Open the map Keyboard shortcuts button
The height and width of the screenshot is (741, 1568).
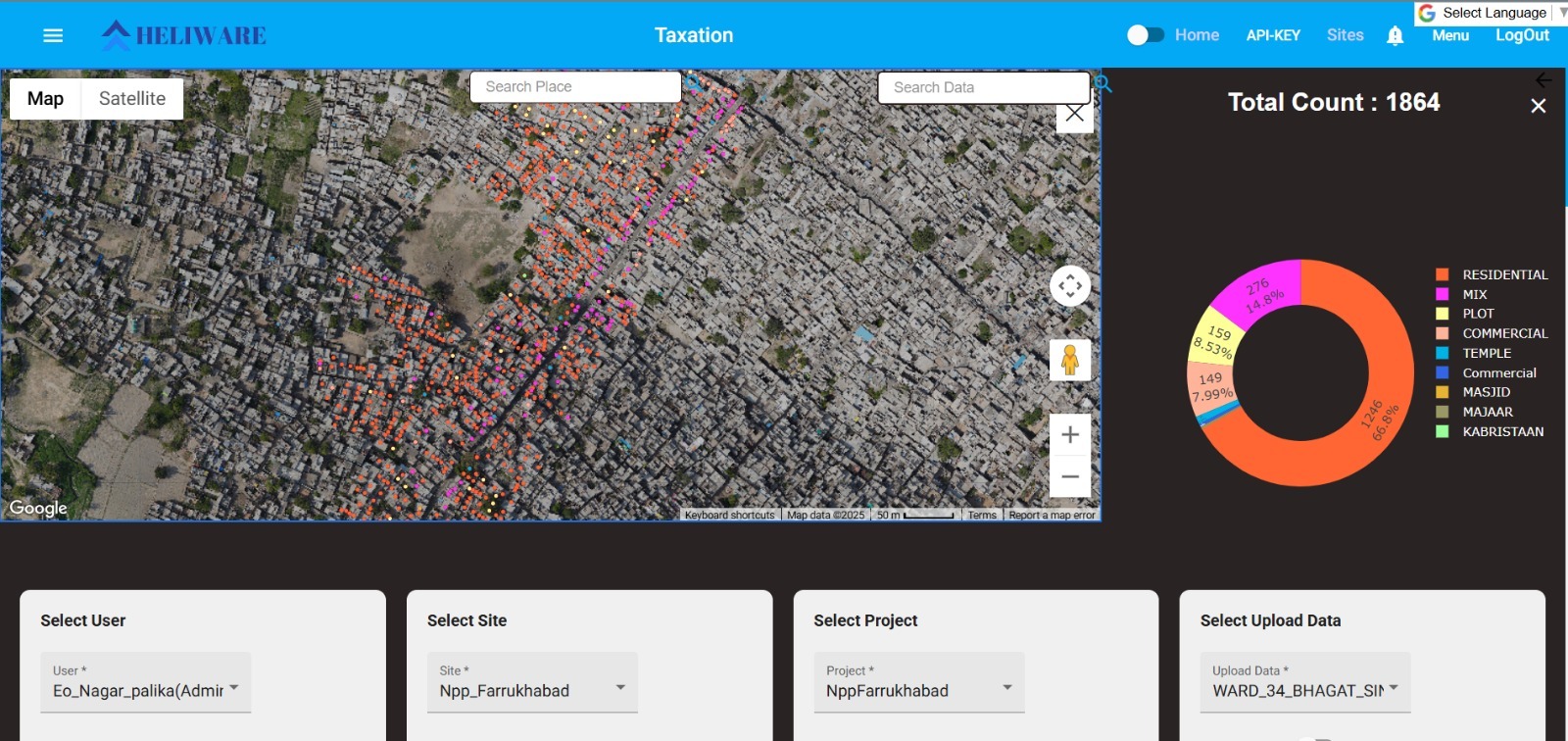(729, 515)
